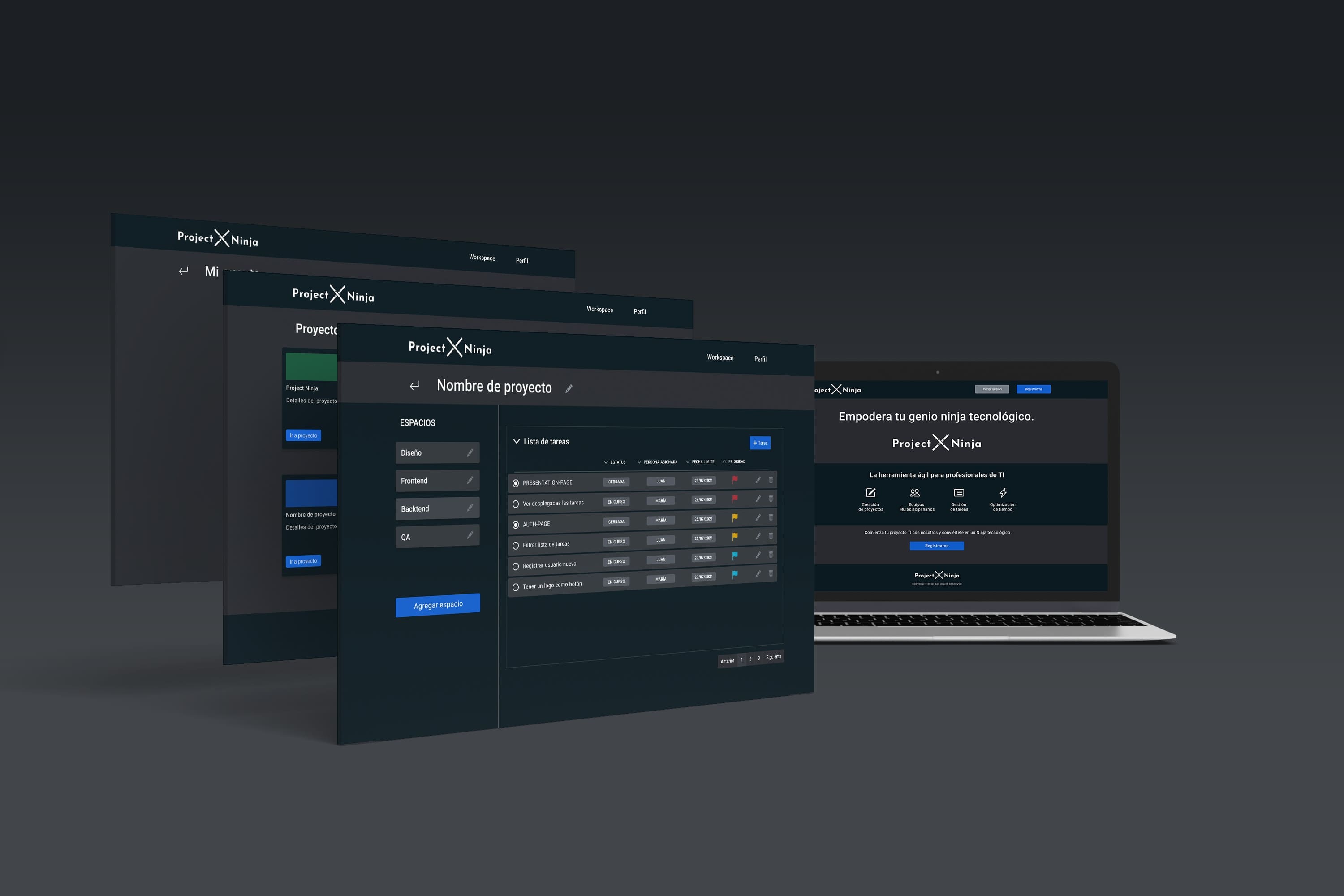
Task: Click Gestión de tareas icon on laptop screen
Action: point(959,492)
